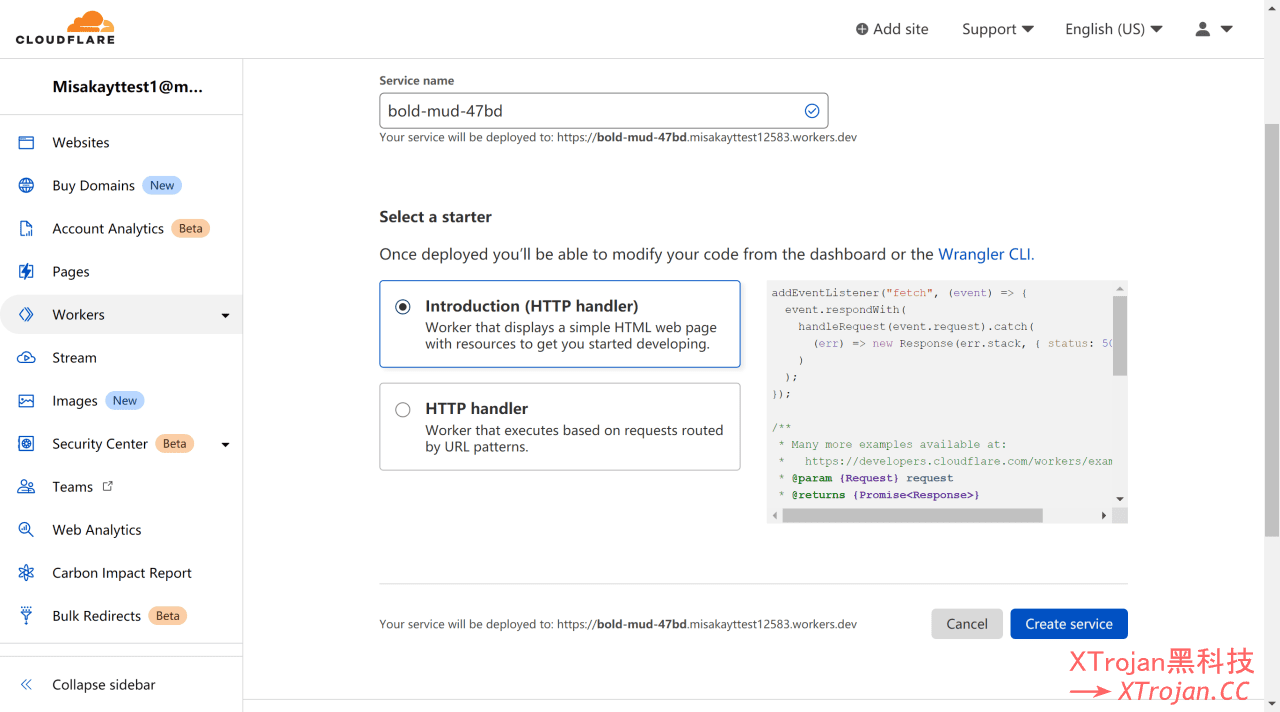Select Introduction (HTTP handler) radio button

pos(403,307)
